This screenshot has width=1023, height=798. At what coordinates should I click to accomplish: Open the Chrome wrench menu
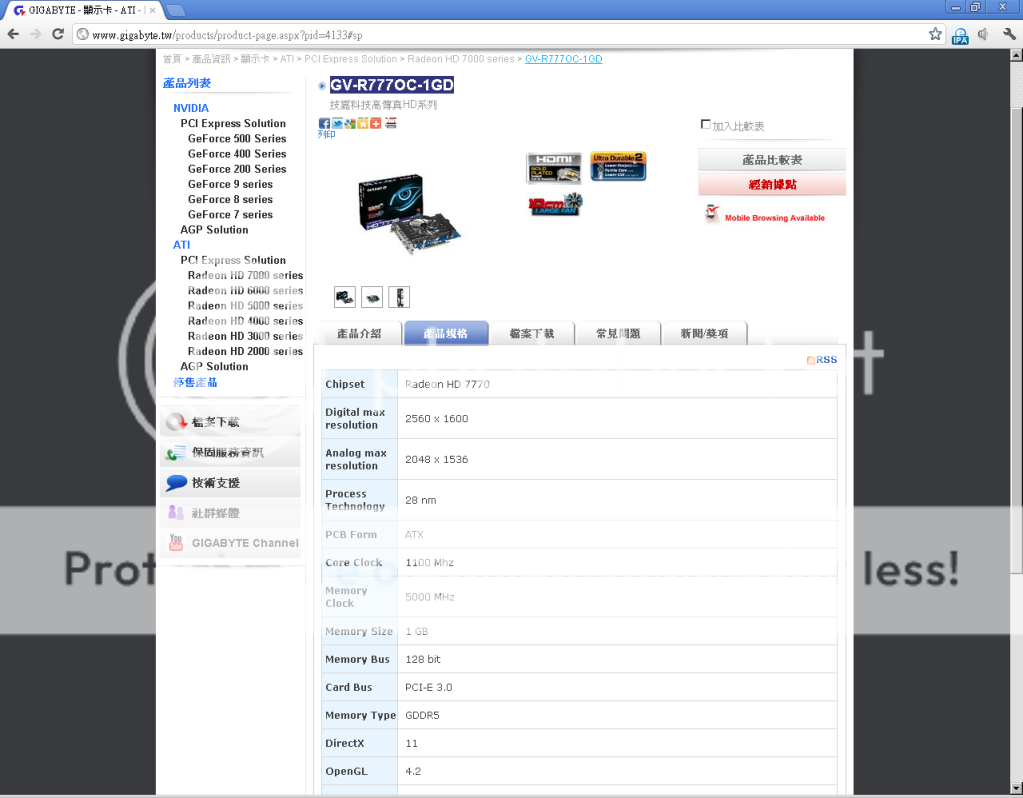(x=1009, y=34)
